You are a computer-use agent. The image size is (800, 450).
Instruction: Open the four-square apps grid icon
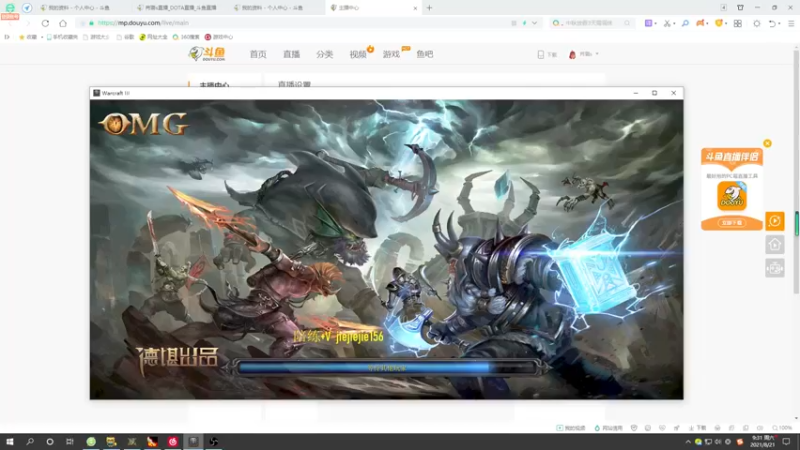pos(738,23)
